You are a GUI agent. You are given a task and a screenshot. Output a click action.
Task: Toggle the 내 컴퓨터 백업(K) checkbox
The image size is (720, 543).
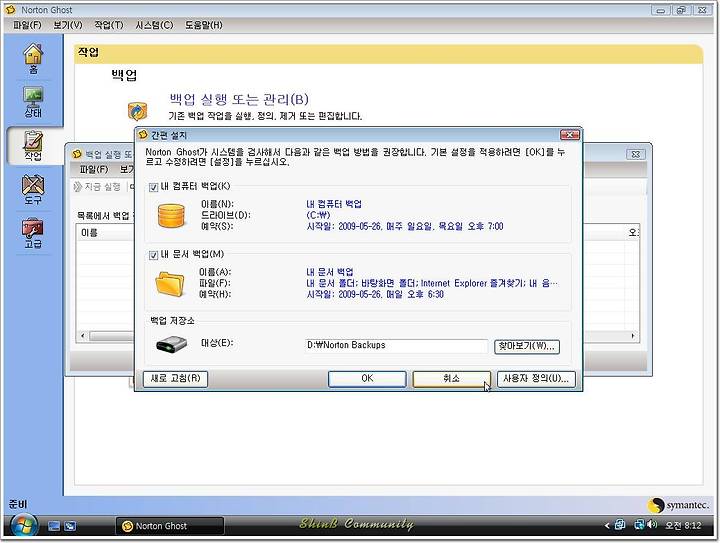[x=153, y=187]
